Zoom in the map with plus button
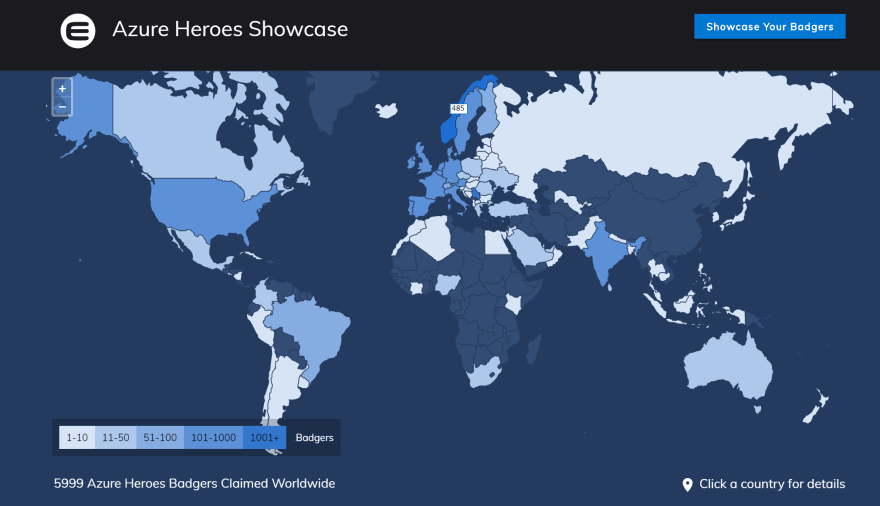The height and width of the screenshot is (506, 880). coord(62,89)
